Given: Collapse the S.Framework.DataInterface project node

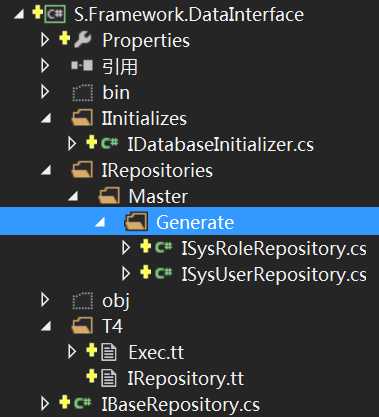Looking at the screenshot, I should point(19,15).
